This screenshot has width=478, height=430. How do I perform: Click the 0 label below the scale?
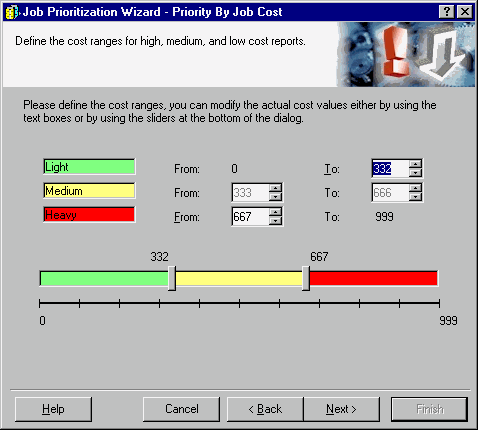click(42, 321)
